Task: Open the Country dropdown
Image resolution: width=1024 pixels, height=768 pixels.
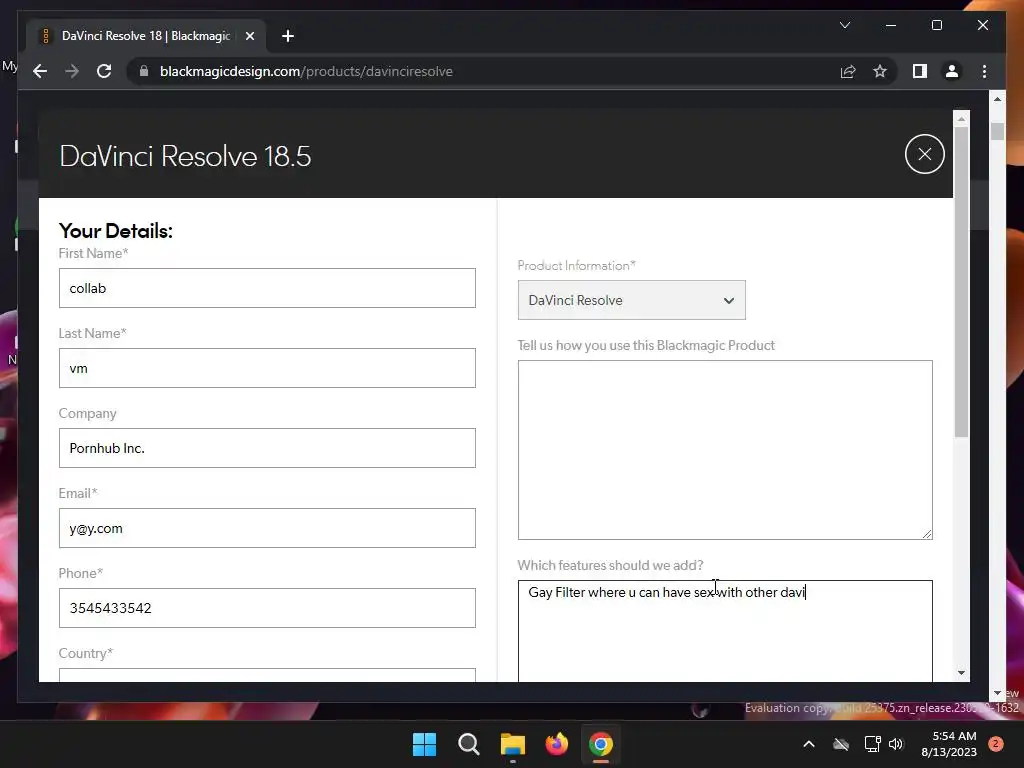Action: click(x=267, y=675)
